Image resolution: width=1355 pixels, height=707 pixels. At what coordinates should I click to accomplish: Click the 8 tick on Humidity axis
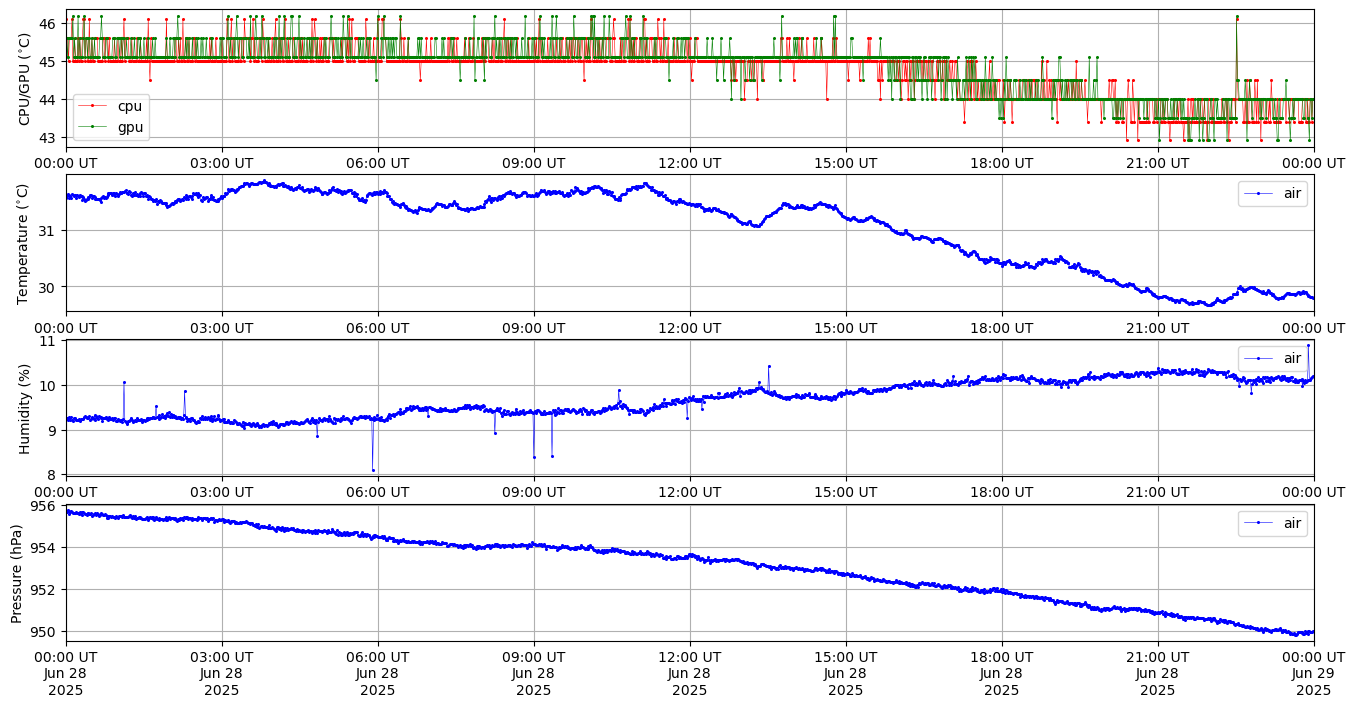pyautogui.click(x=53, y=475)
